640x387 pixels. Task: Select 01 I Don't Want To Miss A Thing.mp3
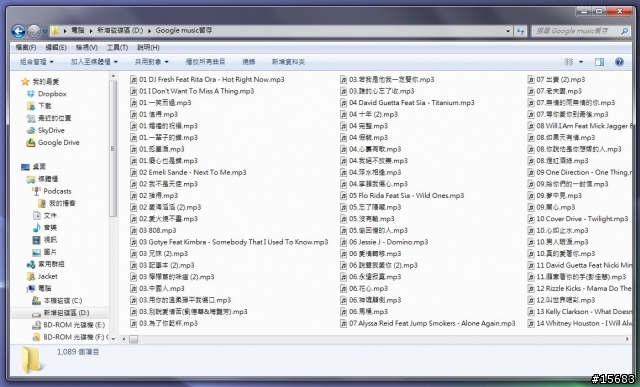pyautogui.click(x=192, y=91)
